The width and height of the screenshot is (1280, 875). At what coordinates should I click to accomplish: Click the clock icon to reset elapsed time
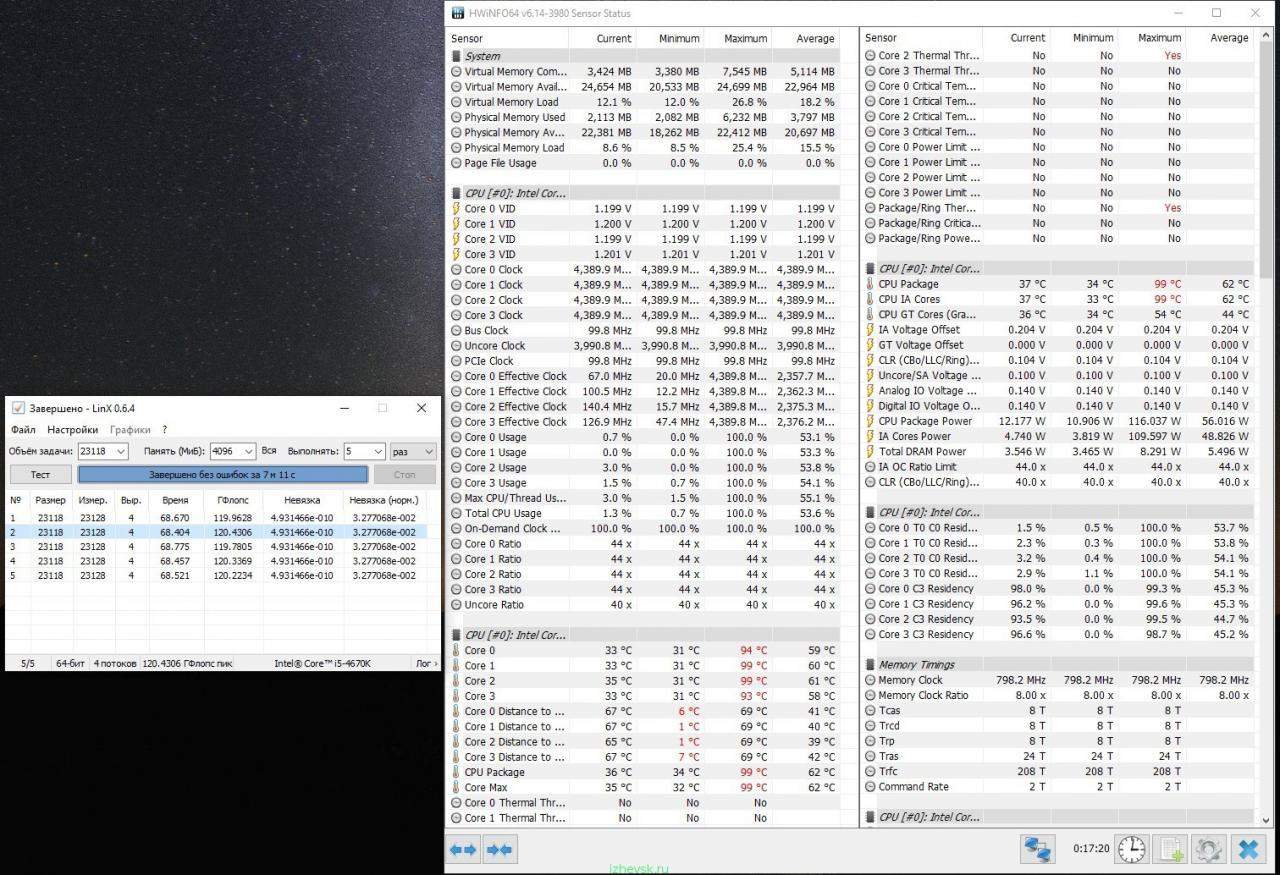1131,850
